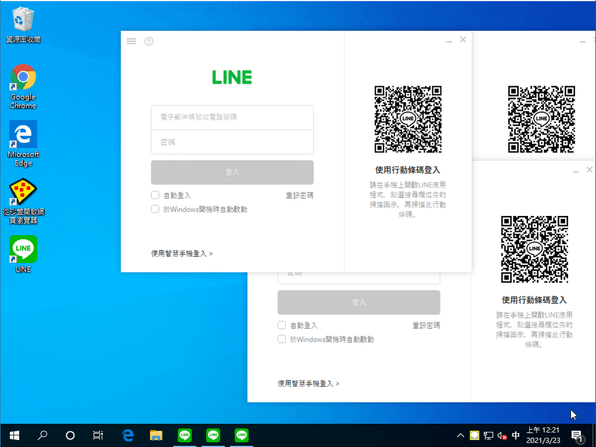The image size is (596, 447).
Task: Minimize the front LINE window
Action: pyautogui.click(x=449, y=40)
